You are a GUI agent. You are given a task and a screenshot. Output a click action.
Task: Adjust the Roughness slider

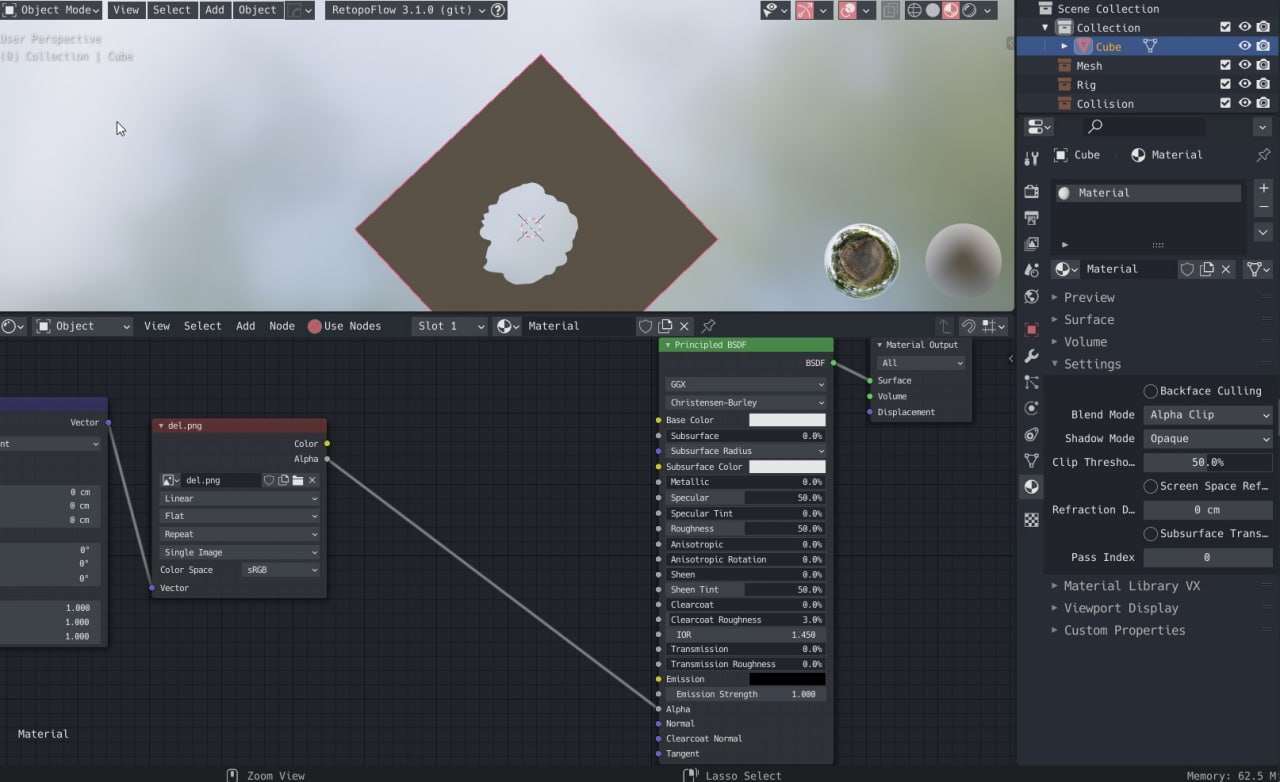pyautogui.click(x=746, y=529)
